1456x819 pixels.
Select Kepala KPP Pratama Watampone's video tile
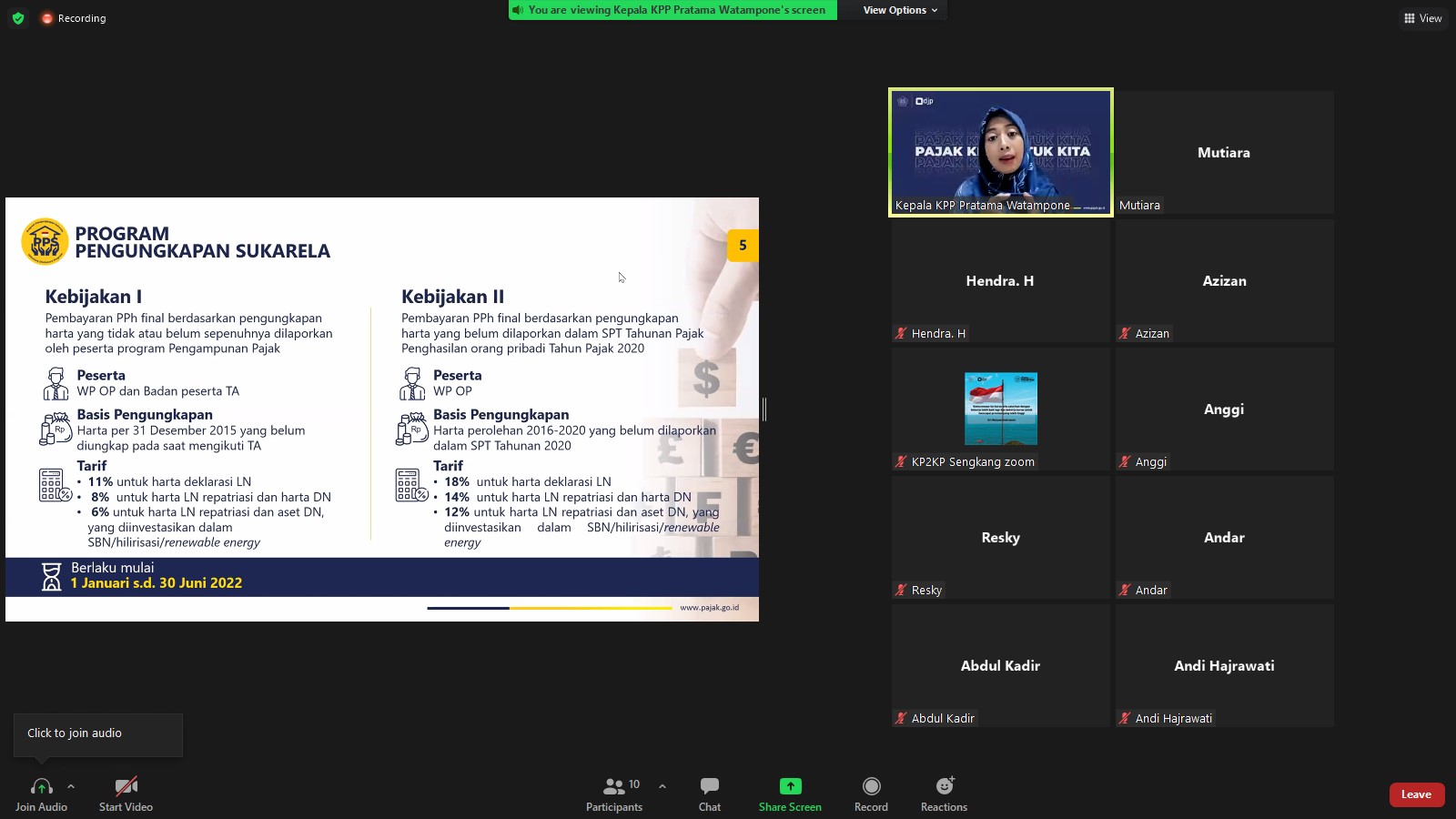1000,152
